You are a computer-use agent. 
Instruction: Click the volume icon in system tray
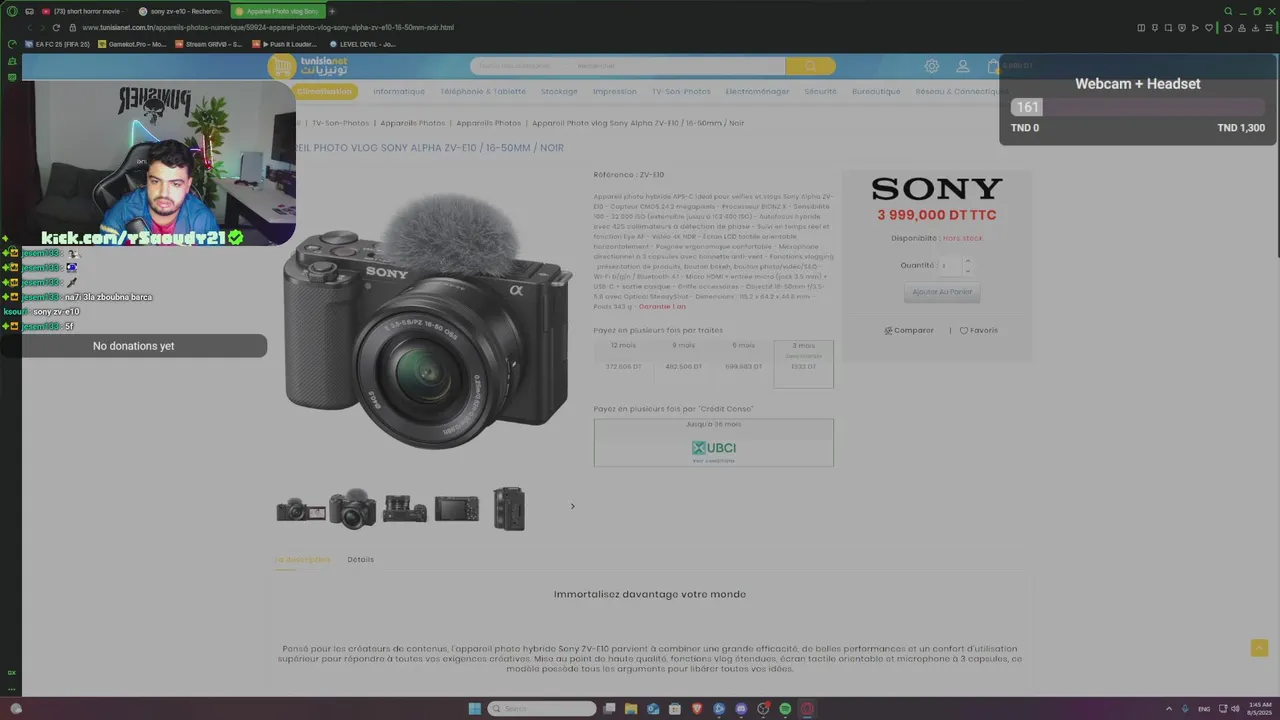tap(1235, 708)
